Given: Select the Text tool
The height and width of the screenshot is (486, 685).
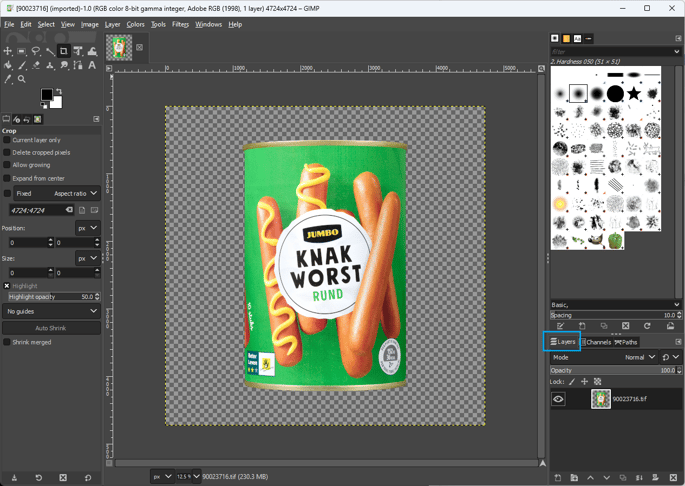Looking at the screenshot, I should coord(92,66).
